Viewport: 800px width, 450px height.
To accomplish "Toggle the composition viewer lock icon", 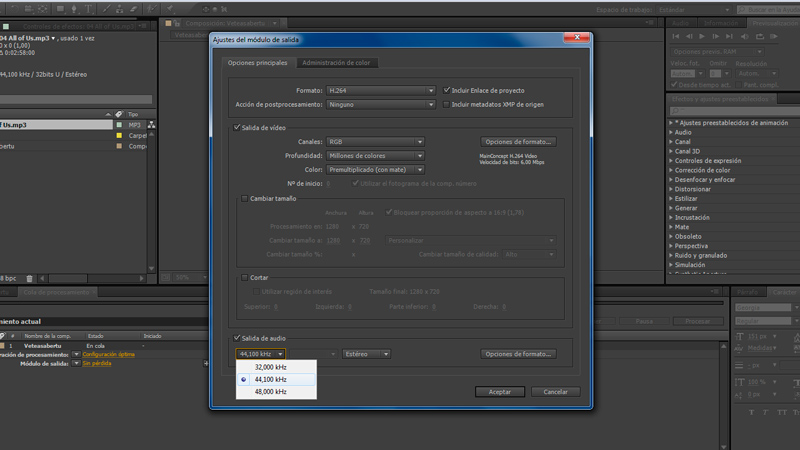I will point(177,23).
